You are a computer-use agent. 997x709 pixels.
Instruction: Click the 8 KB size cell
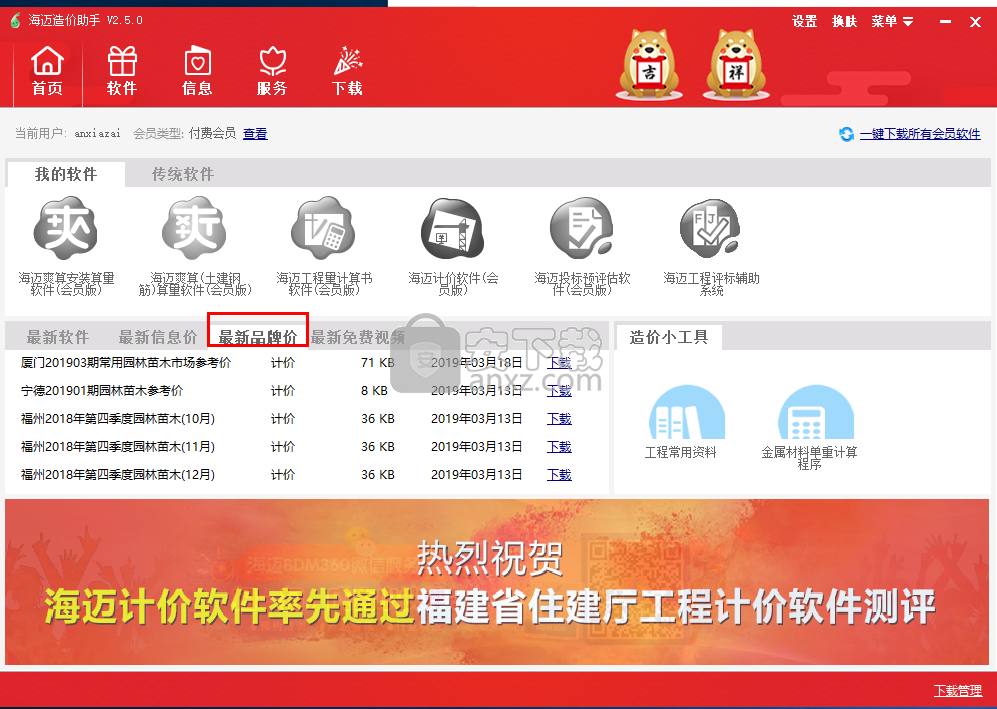pyautogui.click(x=375, y=390)
